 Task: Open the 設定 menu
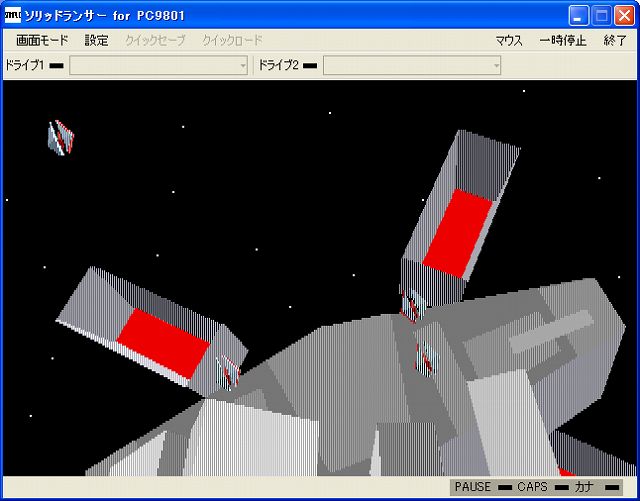point(96,40)
